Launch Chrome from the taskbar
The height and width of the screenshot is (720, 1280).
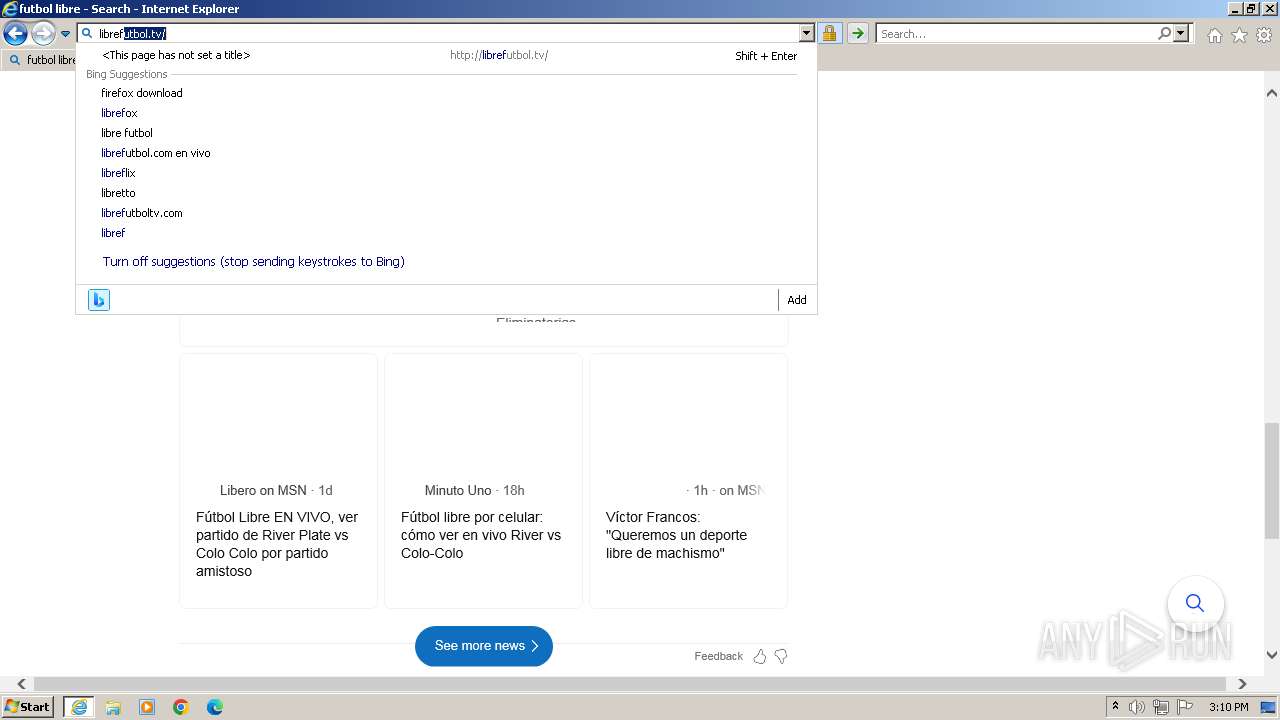[x=181, y=707]
